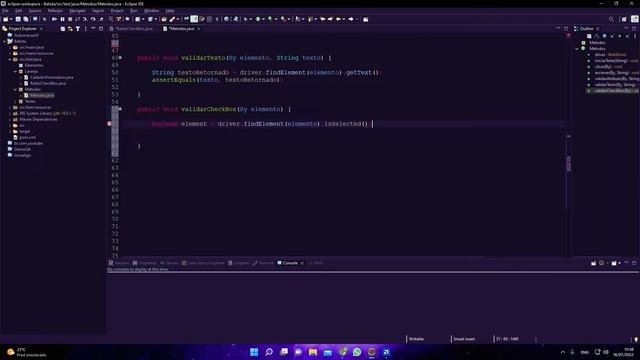Select validarCheckBox(By) in the Outline
This screenshot has height=360, width=640.
click(613, 91)
